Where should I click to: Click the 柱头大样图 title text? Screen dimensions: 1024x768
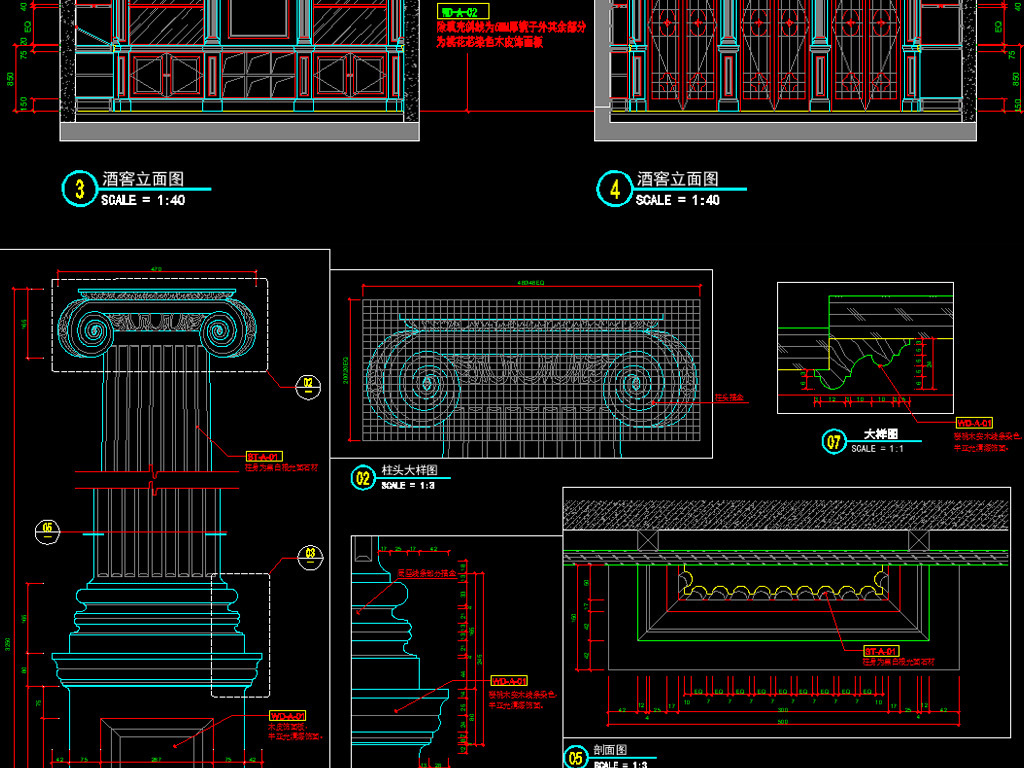pyautogui.click(x=409, y=470)
